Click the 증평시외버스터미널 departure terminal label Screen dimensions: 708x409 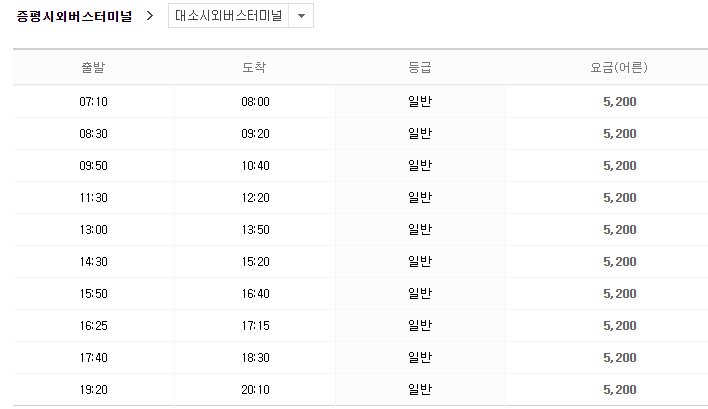(x=74, y=16)
